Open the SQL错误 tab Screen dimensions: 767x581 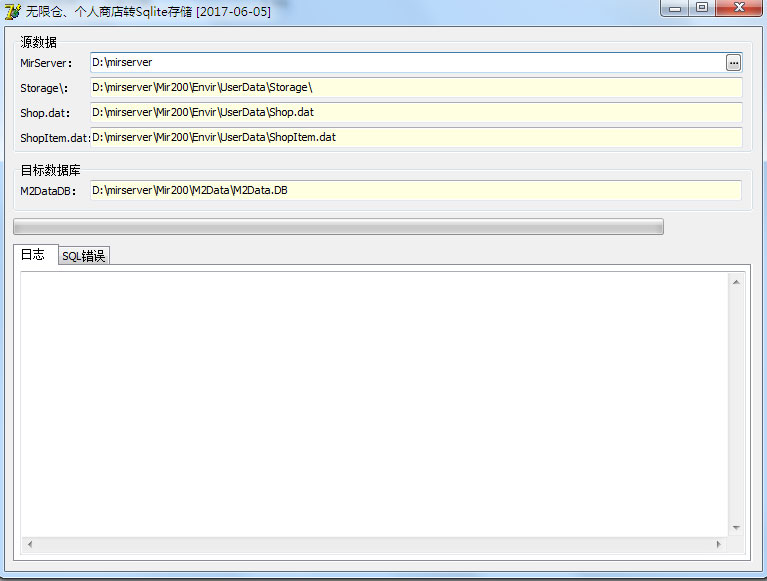pos(84,256)
